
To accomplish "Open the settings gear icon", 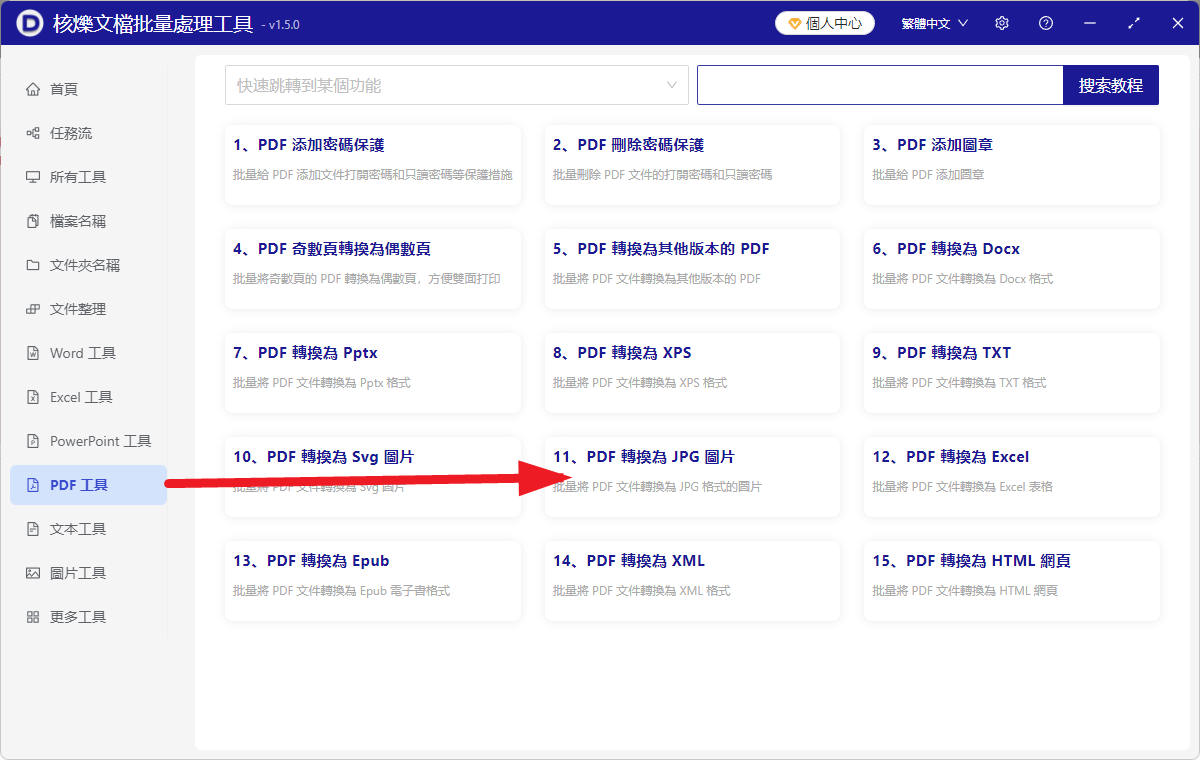I will [1001, 22].
